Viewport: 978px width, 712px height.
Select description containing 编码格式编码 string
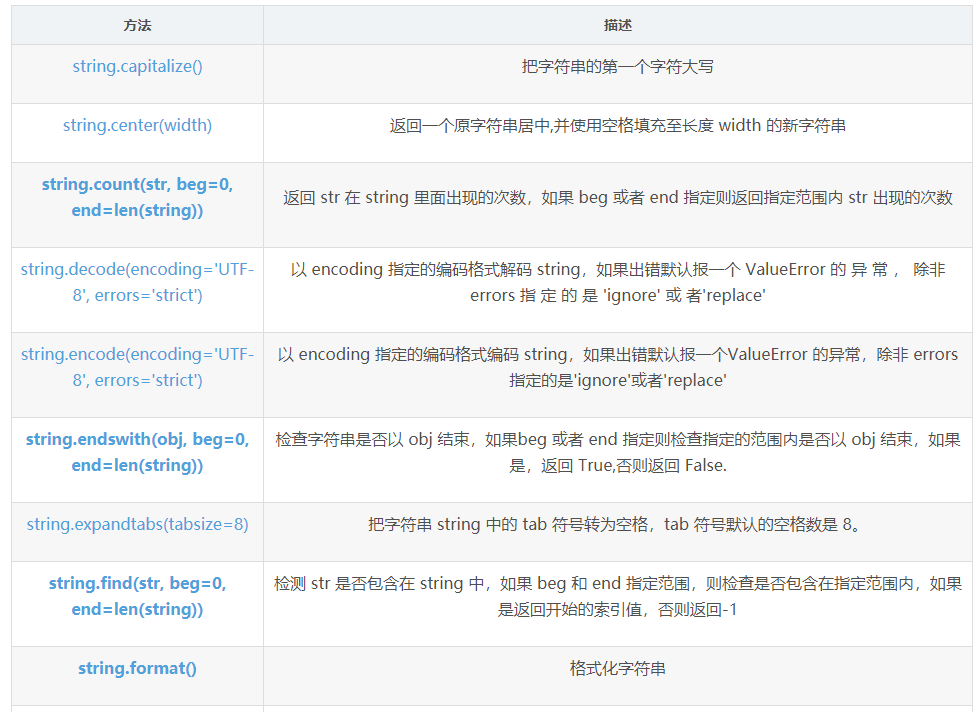617,367
